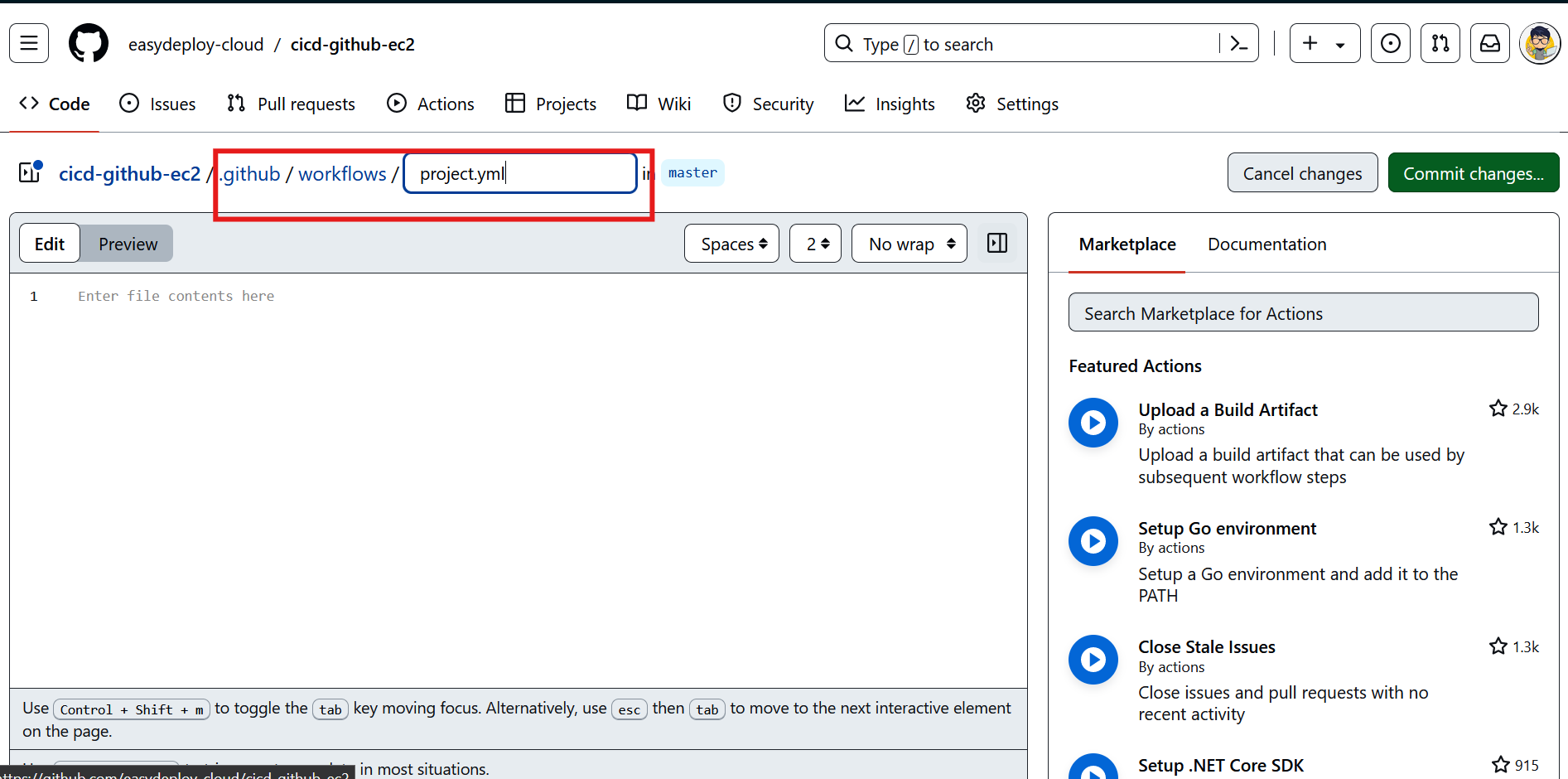Screen dimensions: 1568x779
Task: Click Close Stale Issues play icon
Action: click(1093, 660)
